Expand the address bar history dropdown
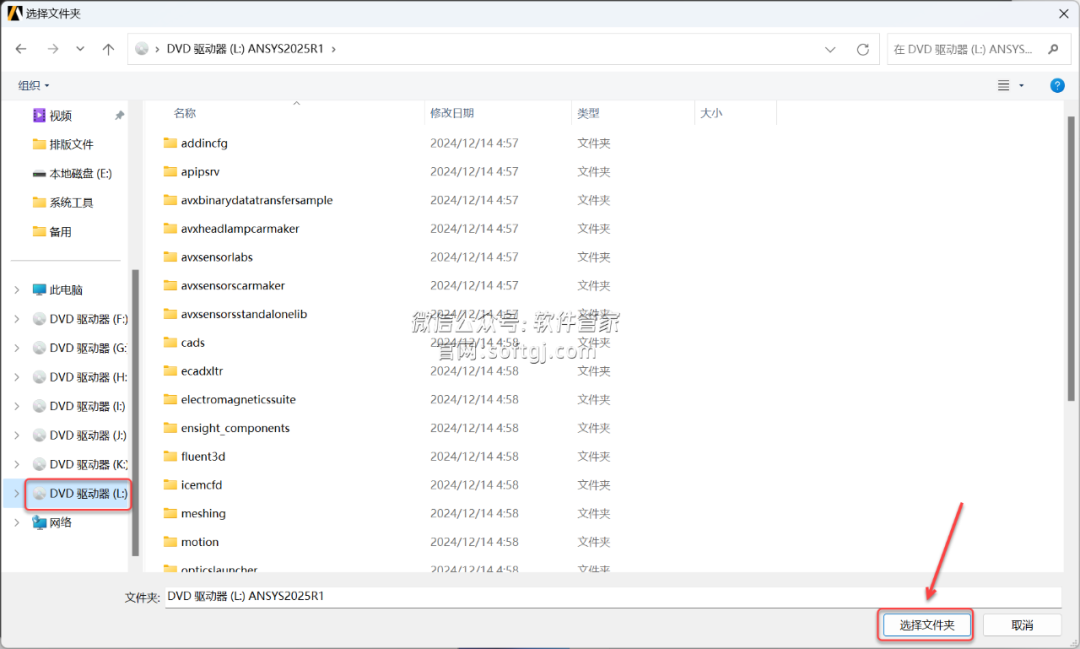Viewport: 1080px width, 649px height. click(x=830, y=50)
